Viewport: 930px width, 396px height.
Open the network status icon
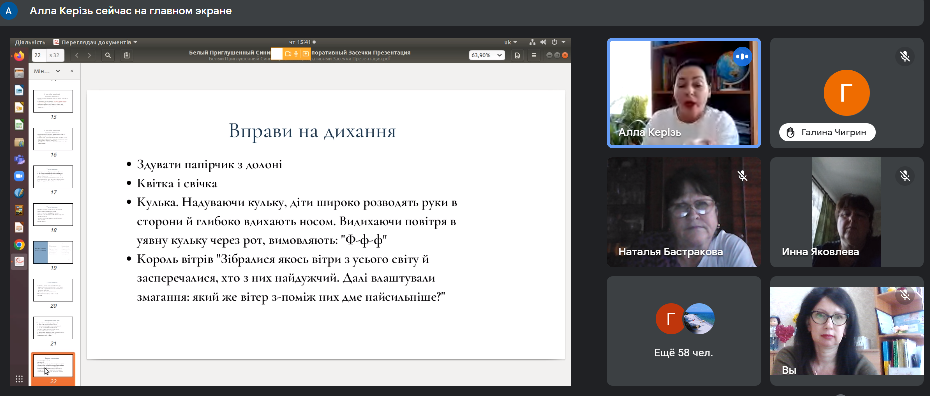[532, 42]
